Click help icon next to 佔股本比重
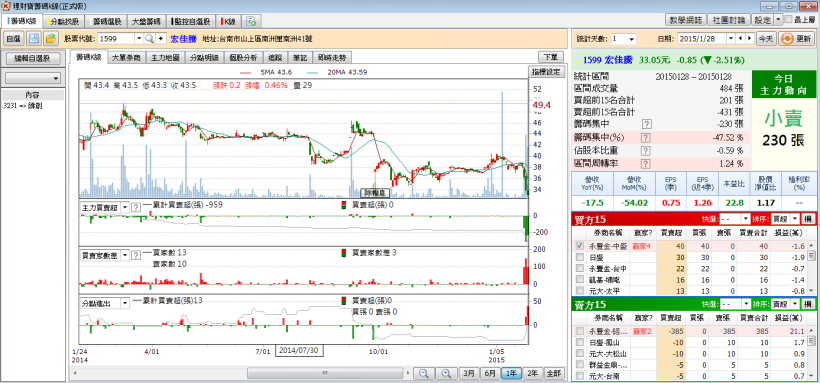 [x=646, y=151]
